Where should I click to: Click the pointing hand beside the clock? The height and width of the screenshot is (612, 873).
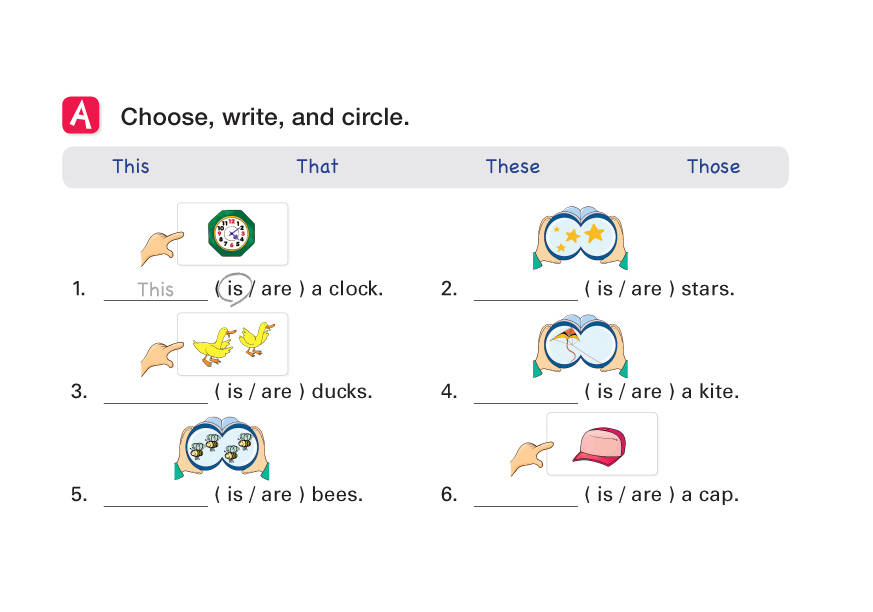coord(160,243)
